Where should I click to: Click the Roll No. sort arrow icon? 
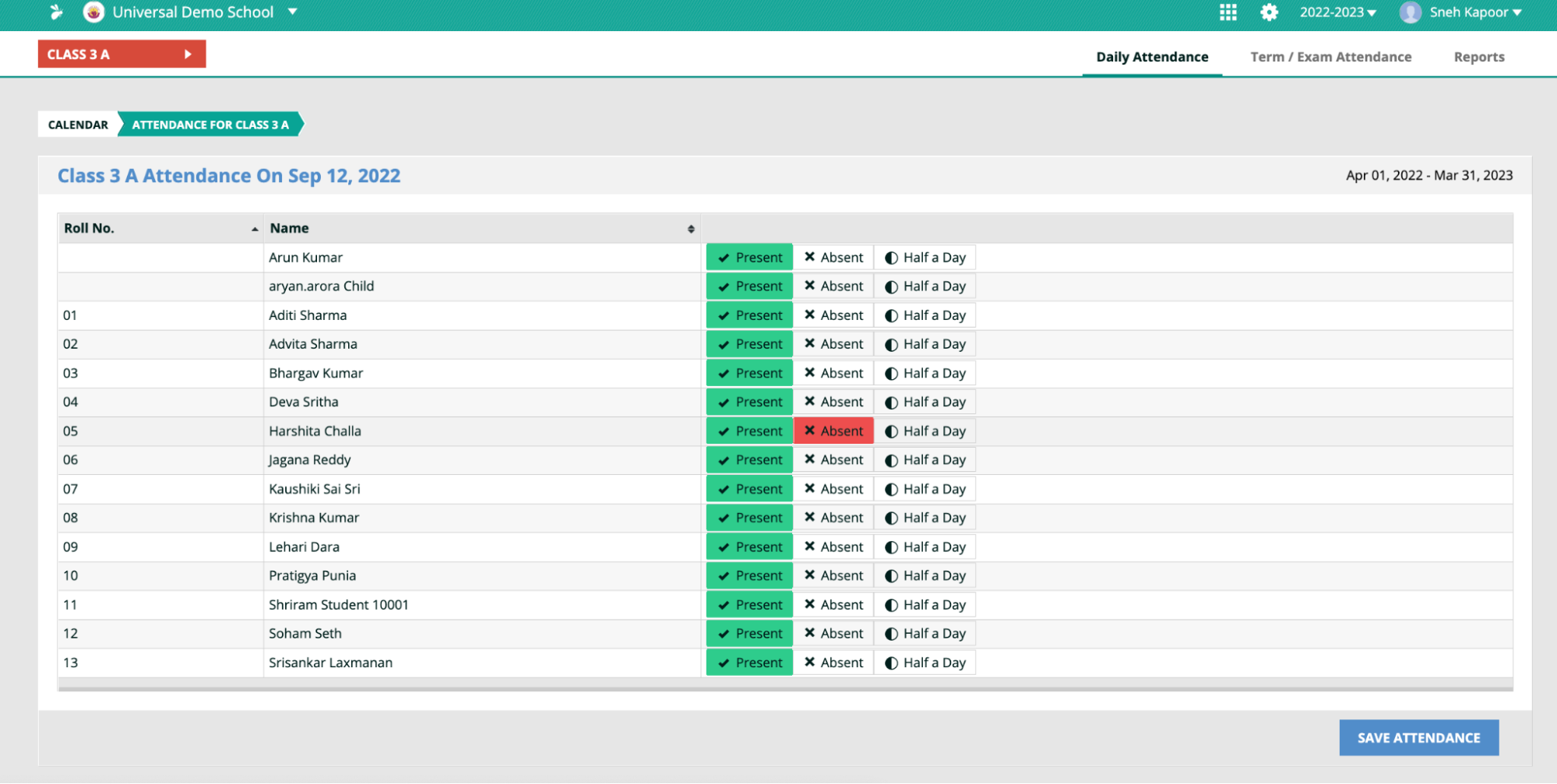tap(255, 229)
